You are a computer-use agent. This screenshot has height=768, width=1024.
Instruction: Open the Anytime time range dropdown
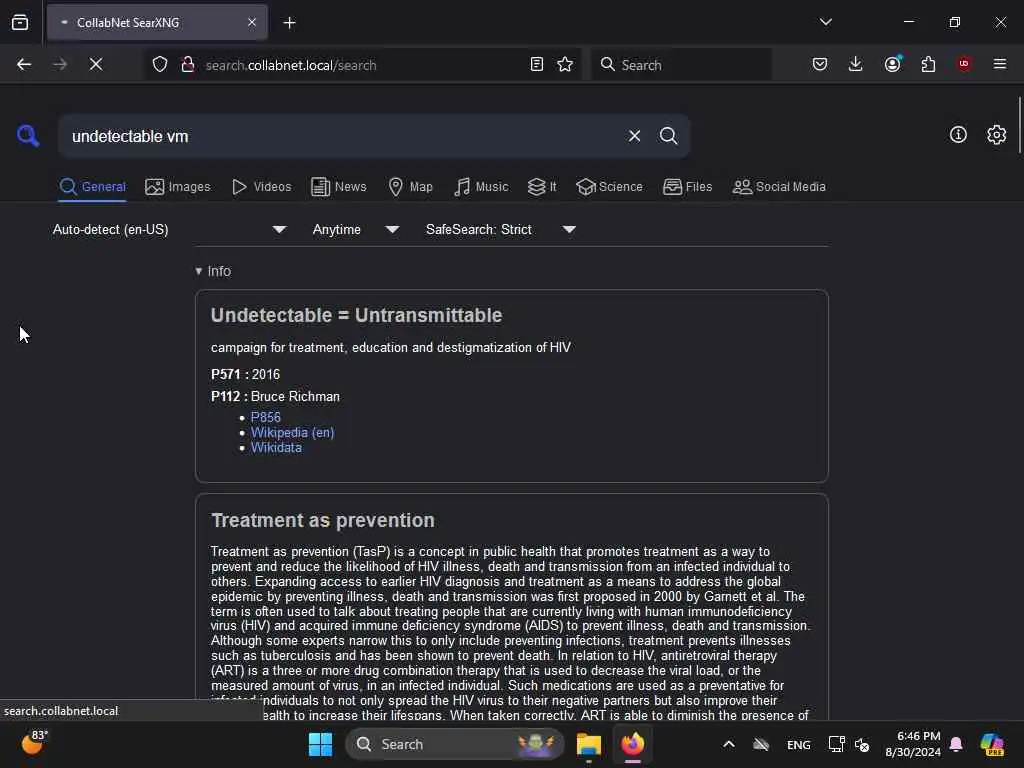pos(355,229)
